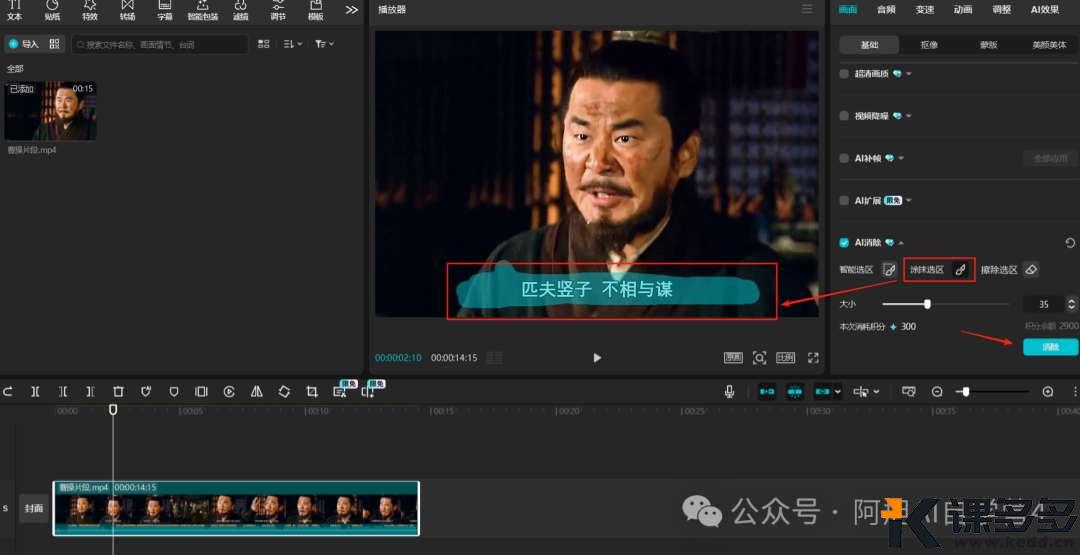Select the 涂抹选区 brush selection tool
The height and width of the screenshot is (555, 1080).
pyautogui.click(x=960, y=270)
